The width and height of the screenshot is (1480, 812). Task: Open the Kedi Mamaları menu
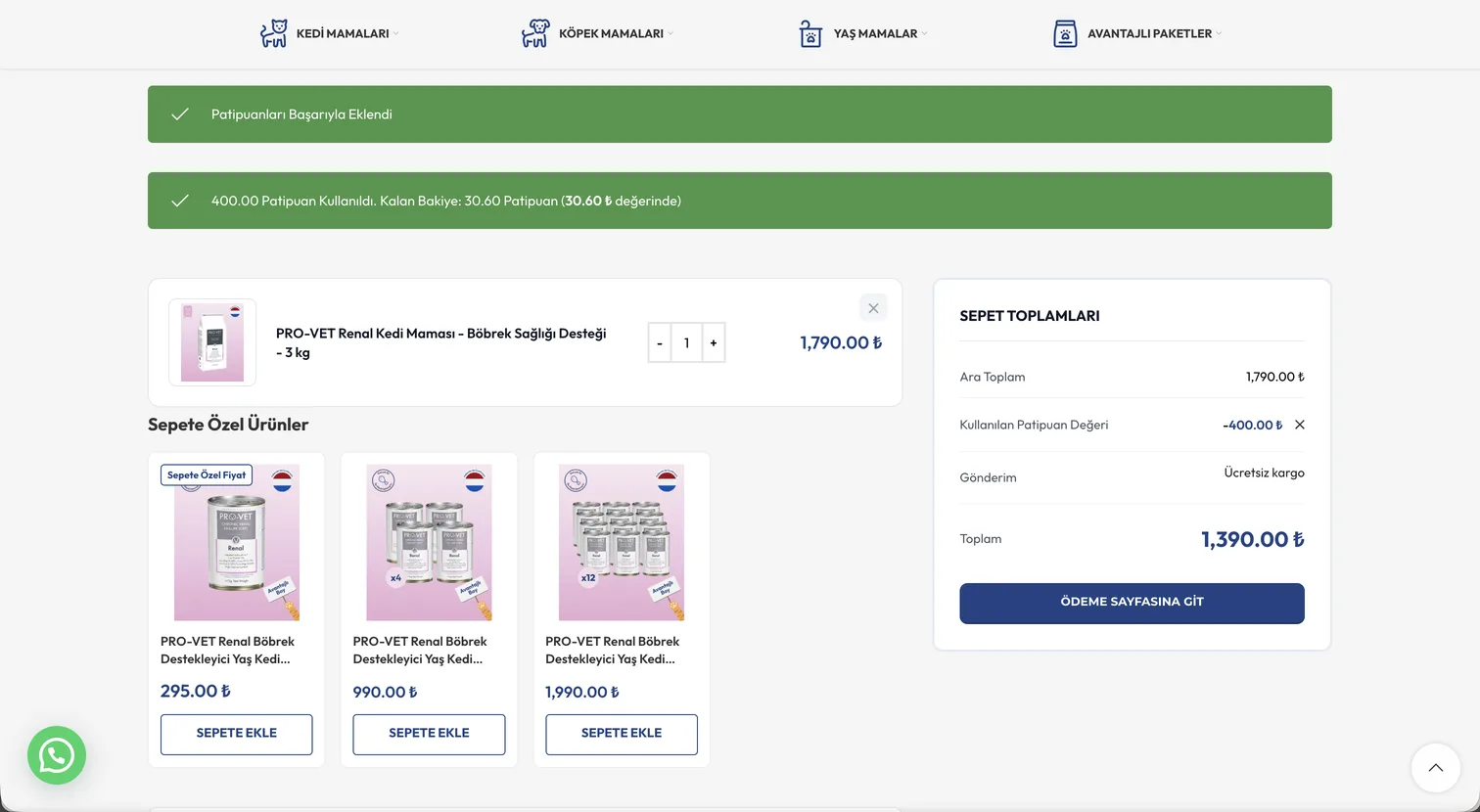point(343,33)
